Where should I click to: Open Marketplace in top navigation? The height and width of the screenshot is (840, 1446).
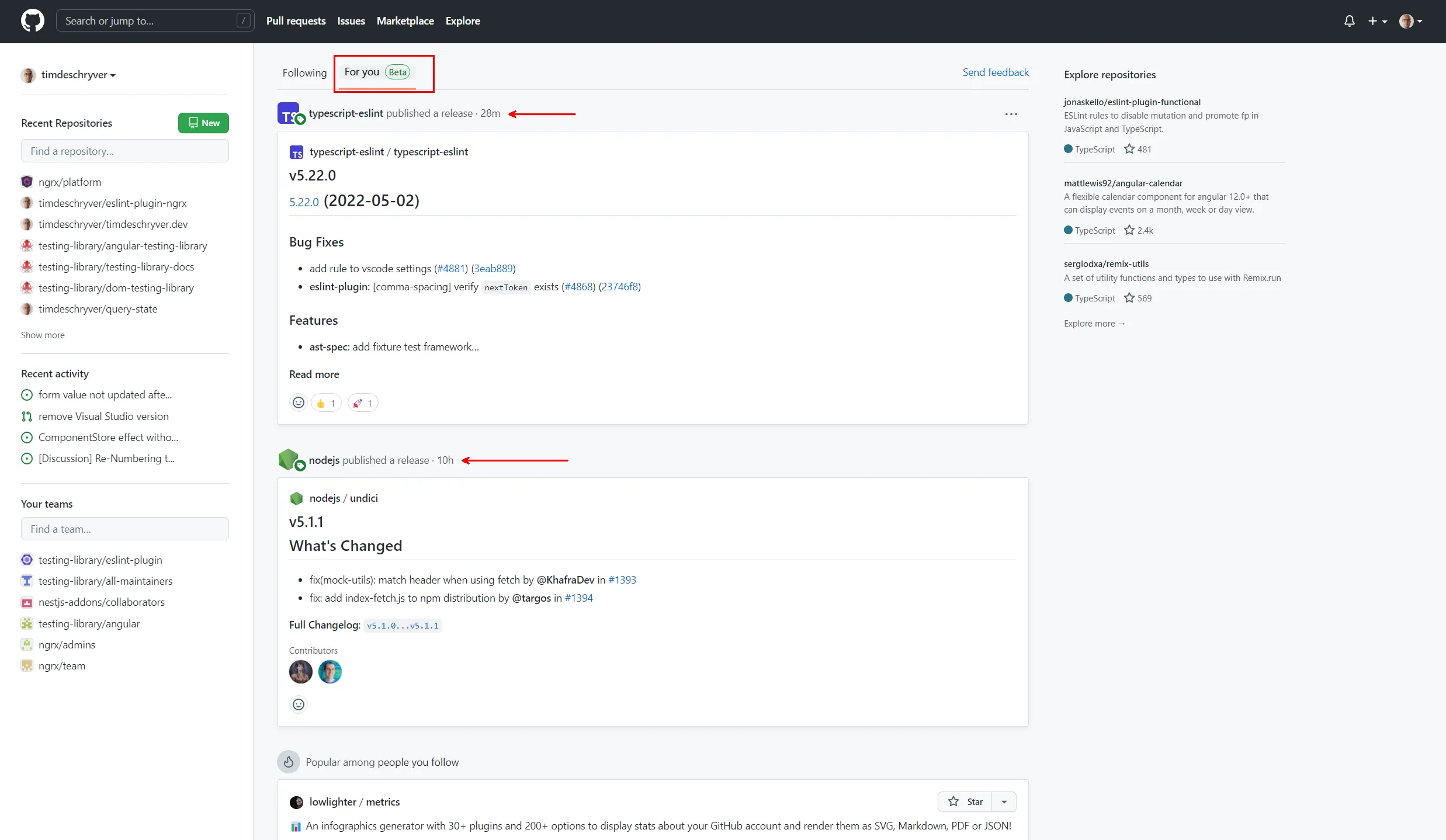(x=405, y=21)
